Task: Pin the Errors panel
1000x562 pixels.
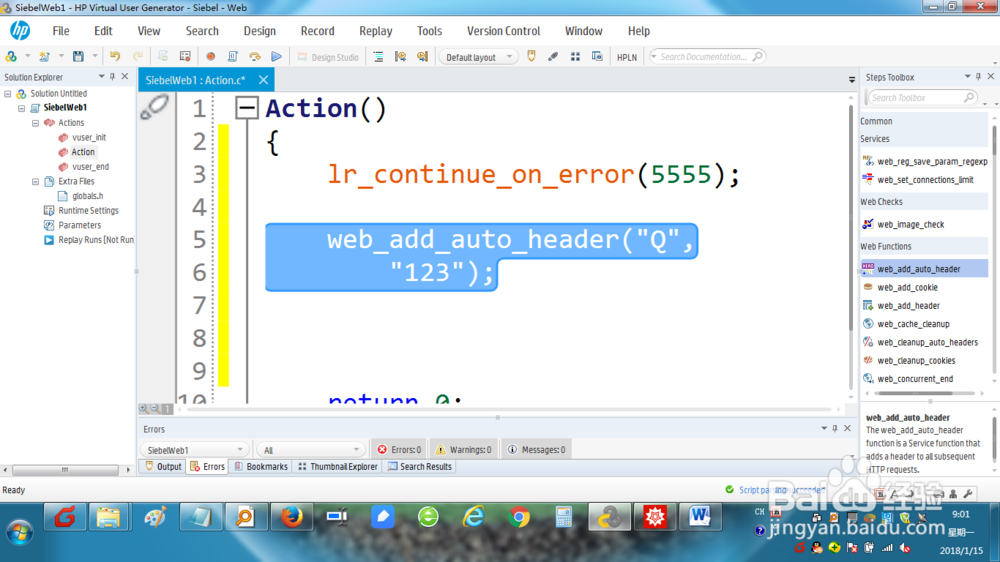Action: pos(835,428)
